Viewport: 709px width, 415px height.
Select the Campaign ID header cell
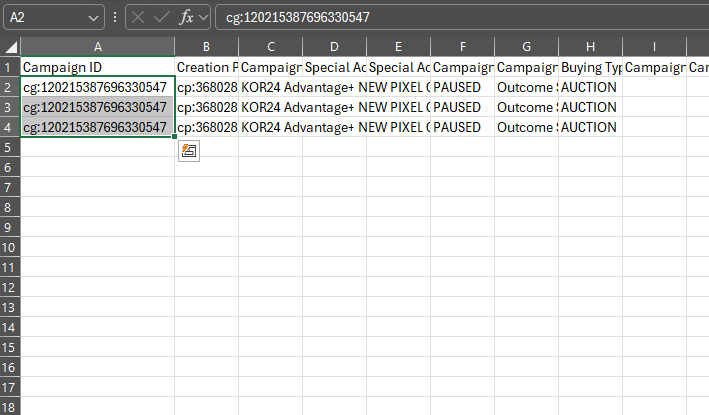97,67
